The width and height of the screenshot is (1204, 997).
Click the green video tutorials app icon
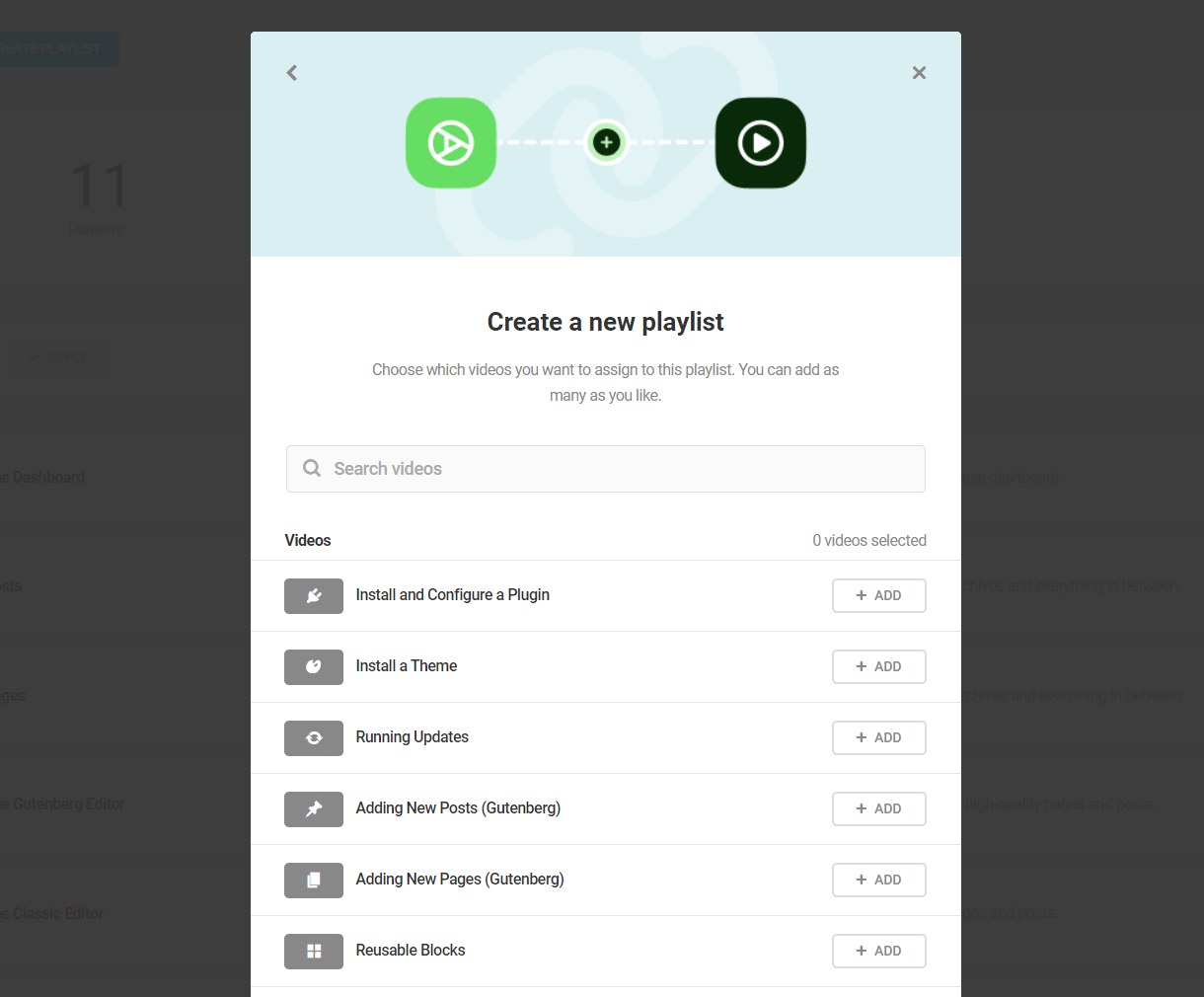point(451,143)
